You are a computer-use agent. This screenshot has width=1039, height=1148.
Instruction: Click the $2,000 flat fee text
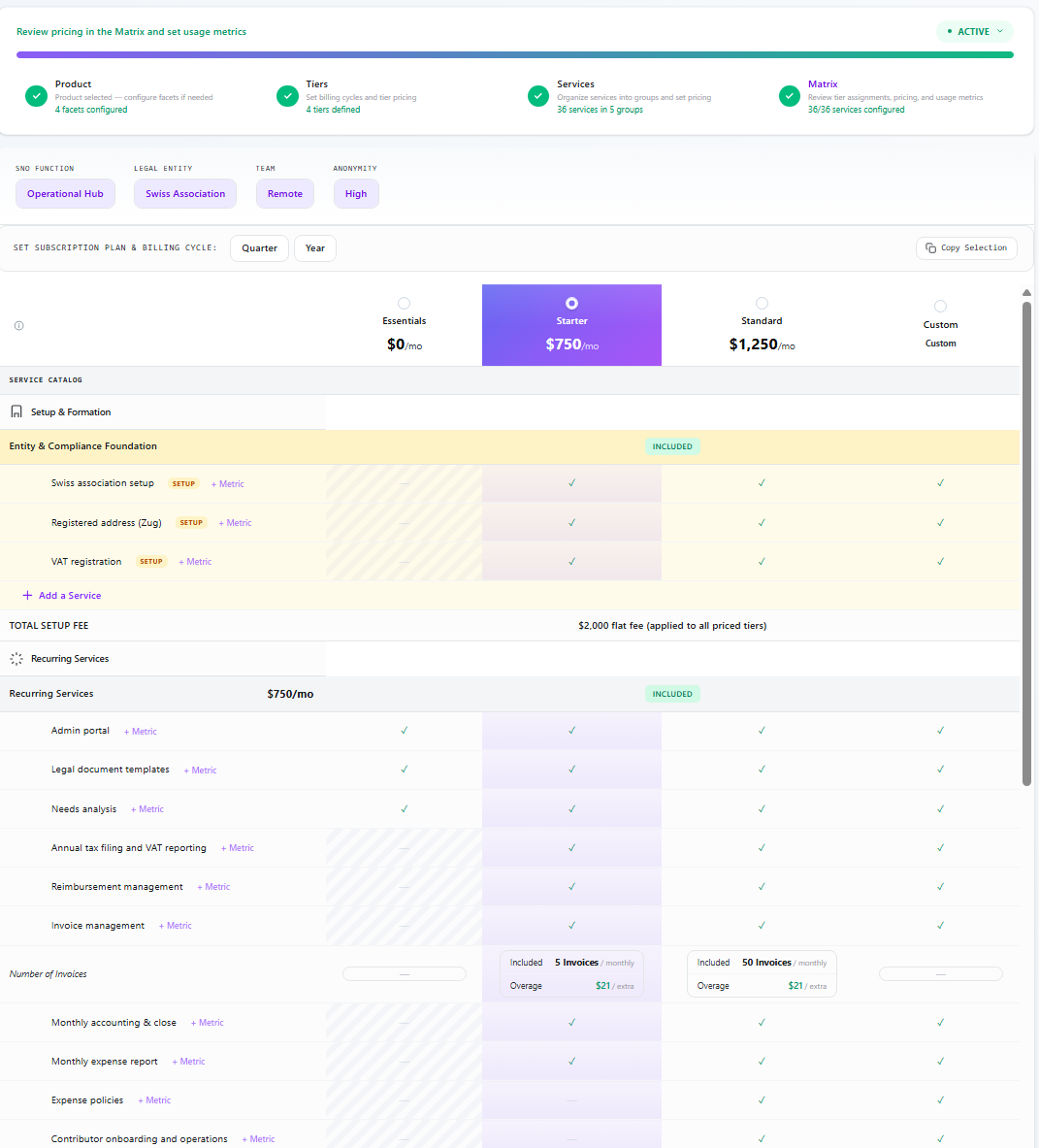(672, 626)
